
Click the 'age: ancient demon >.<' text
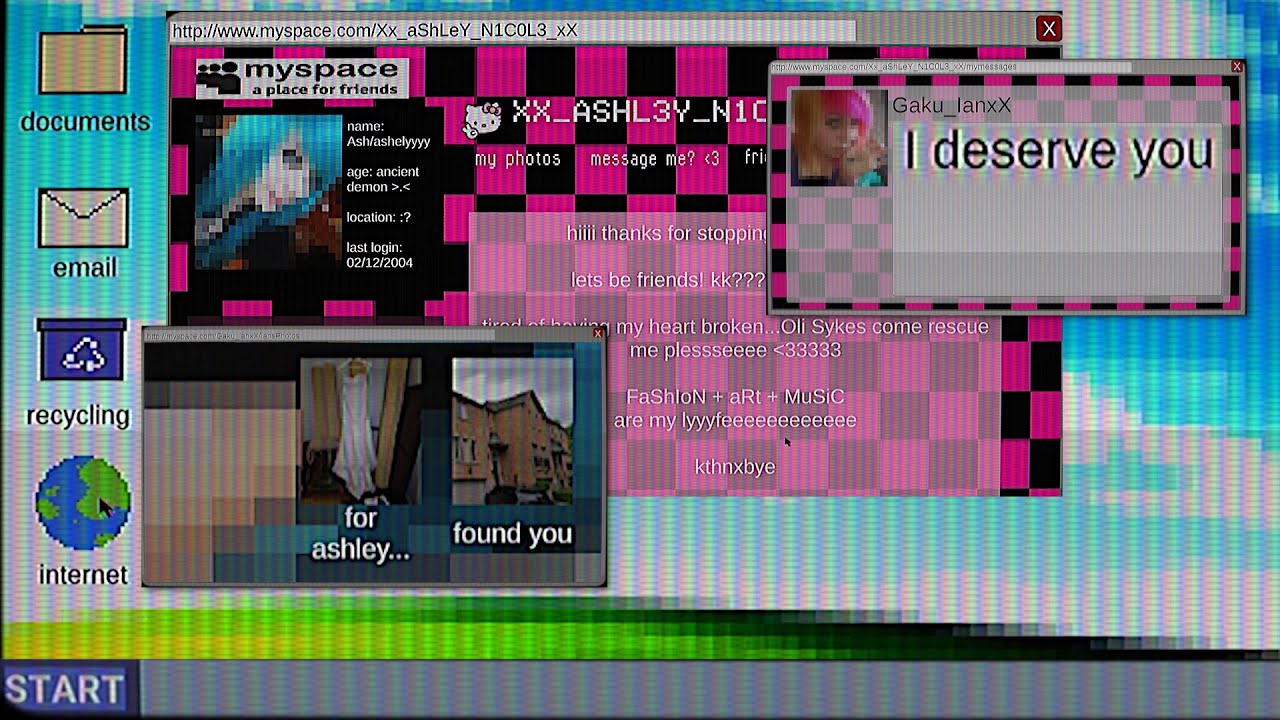(x=383, y=179)
